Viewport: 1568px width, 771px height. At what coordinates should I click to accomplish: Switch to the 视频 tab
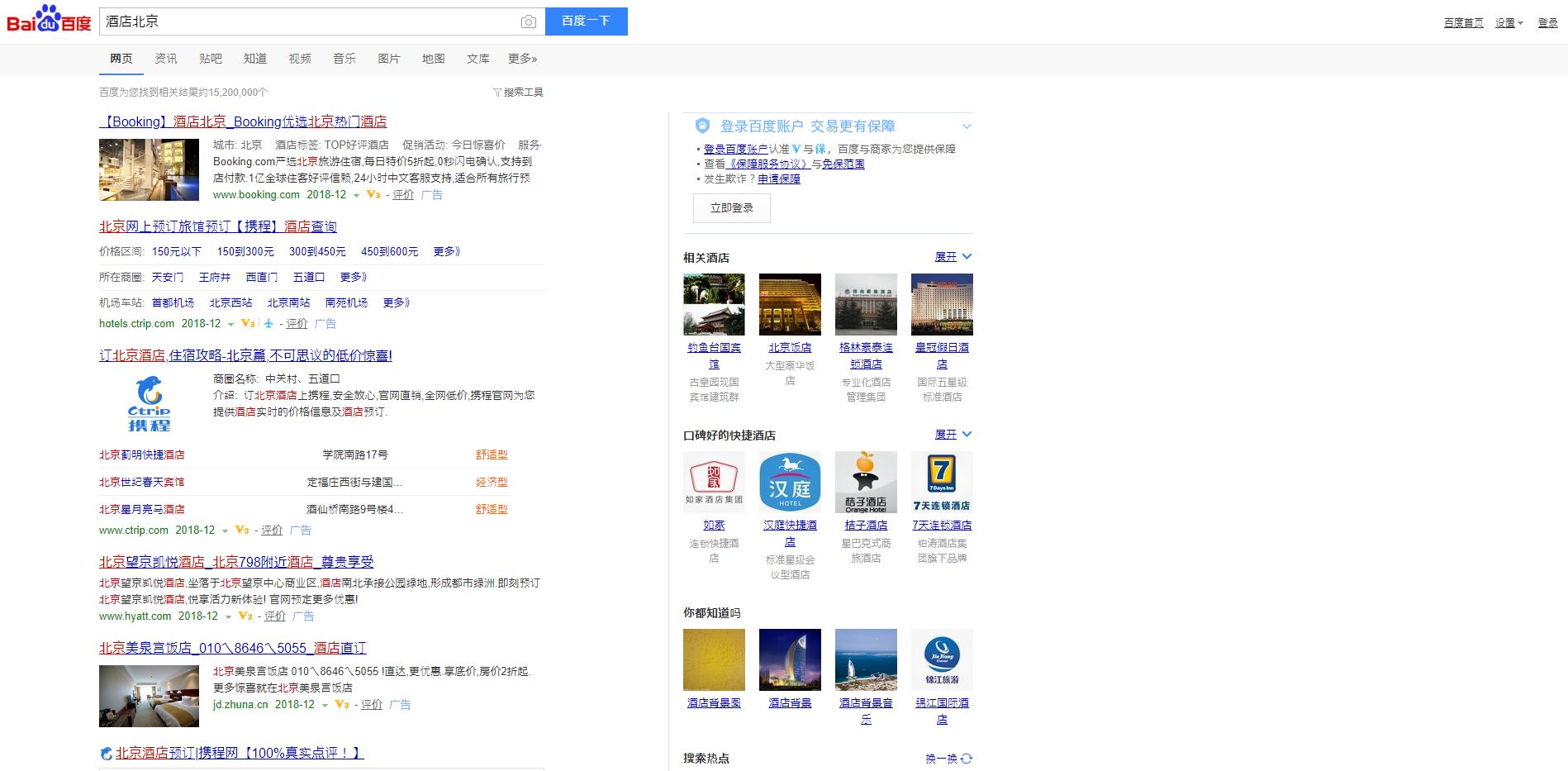tap(300, 59)
